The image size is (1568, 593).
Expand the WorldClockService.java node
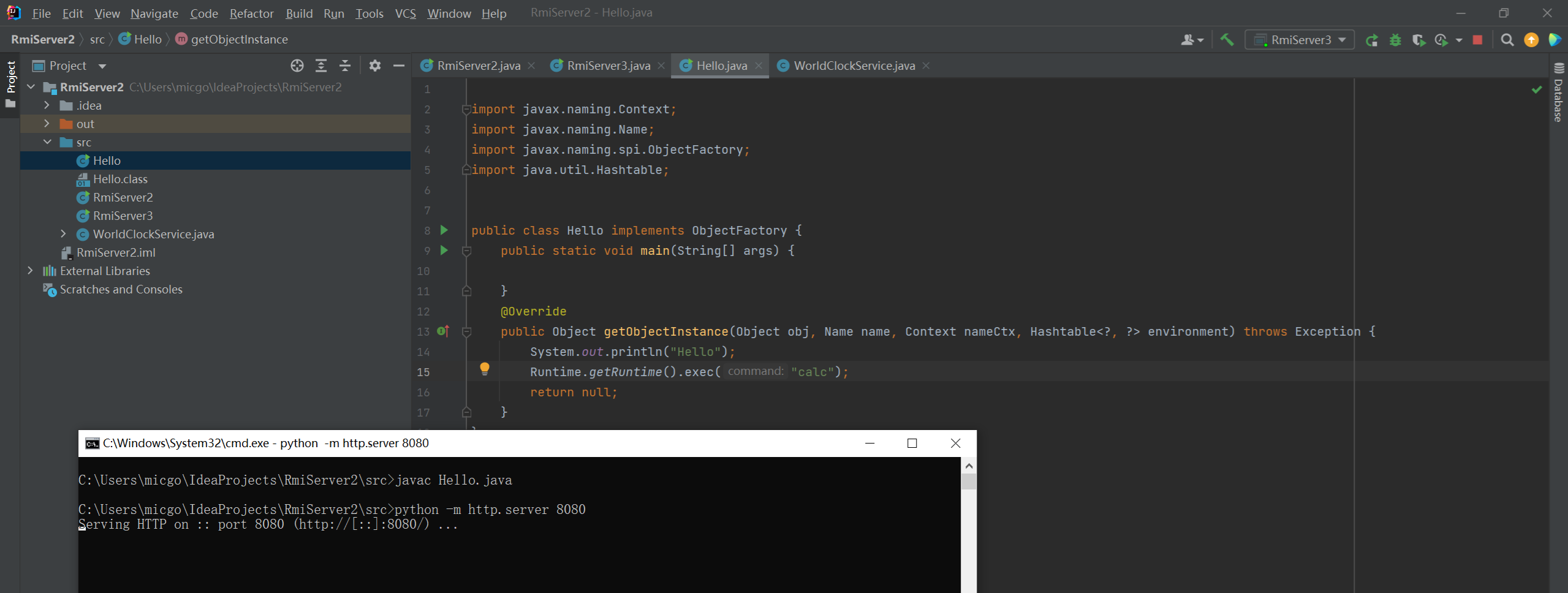[x=63, y=234]
